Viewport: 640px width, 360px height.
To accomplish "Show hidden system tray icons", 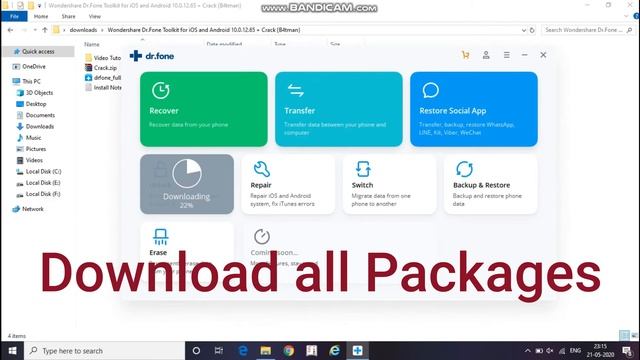I will [x=528, y=351].
